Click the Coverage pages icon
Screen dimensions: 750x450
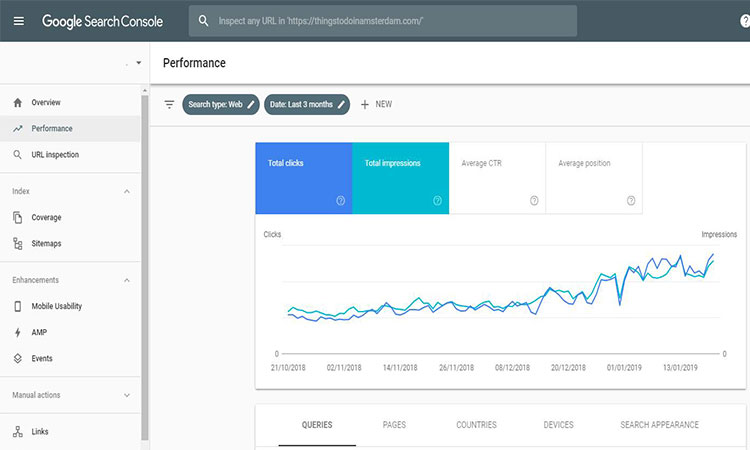click(18, 217)
